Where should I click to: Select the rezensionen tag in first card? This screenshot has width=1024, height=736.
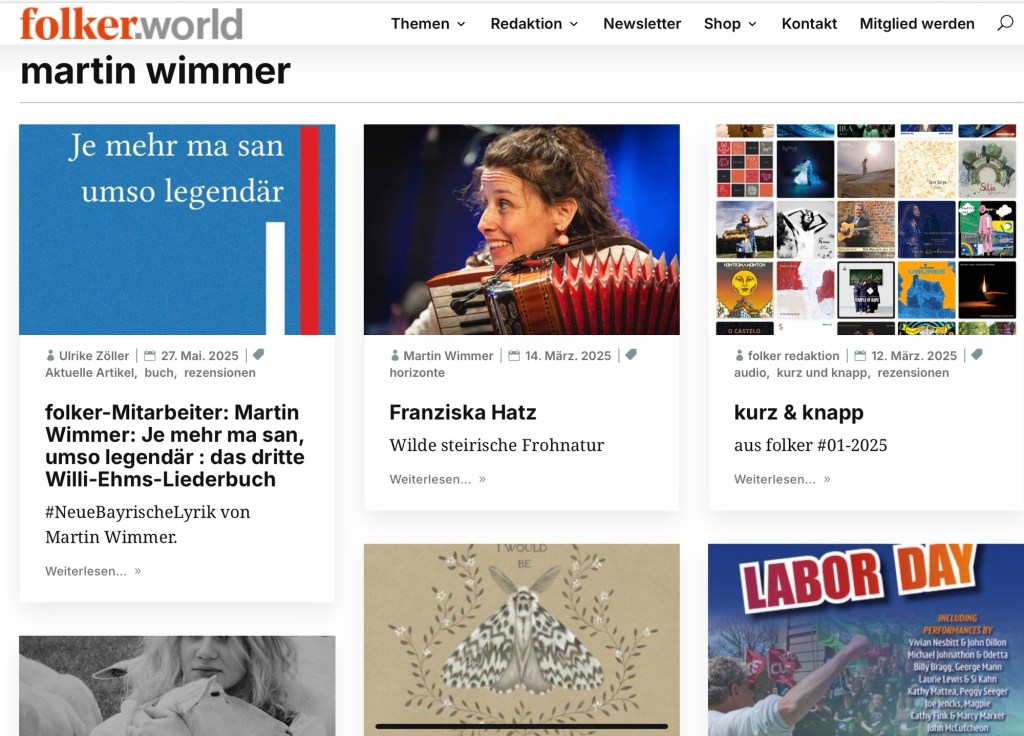219,373
